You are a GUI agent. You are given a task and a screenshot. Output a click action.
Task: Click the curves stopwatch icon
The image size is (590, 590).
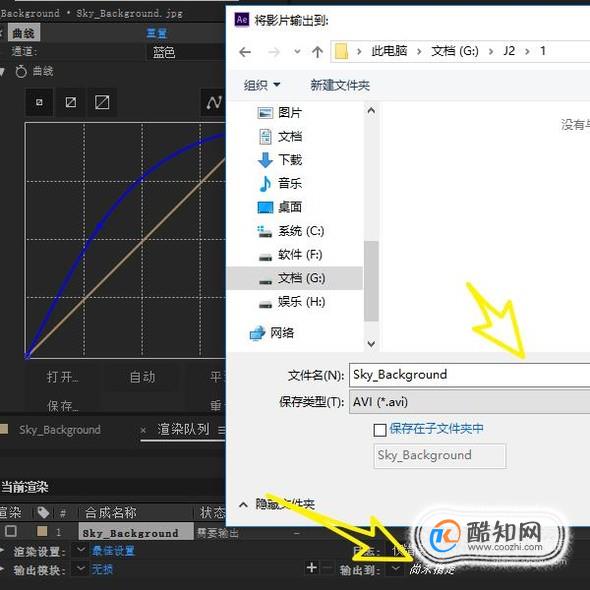click(21, 71)
